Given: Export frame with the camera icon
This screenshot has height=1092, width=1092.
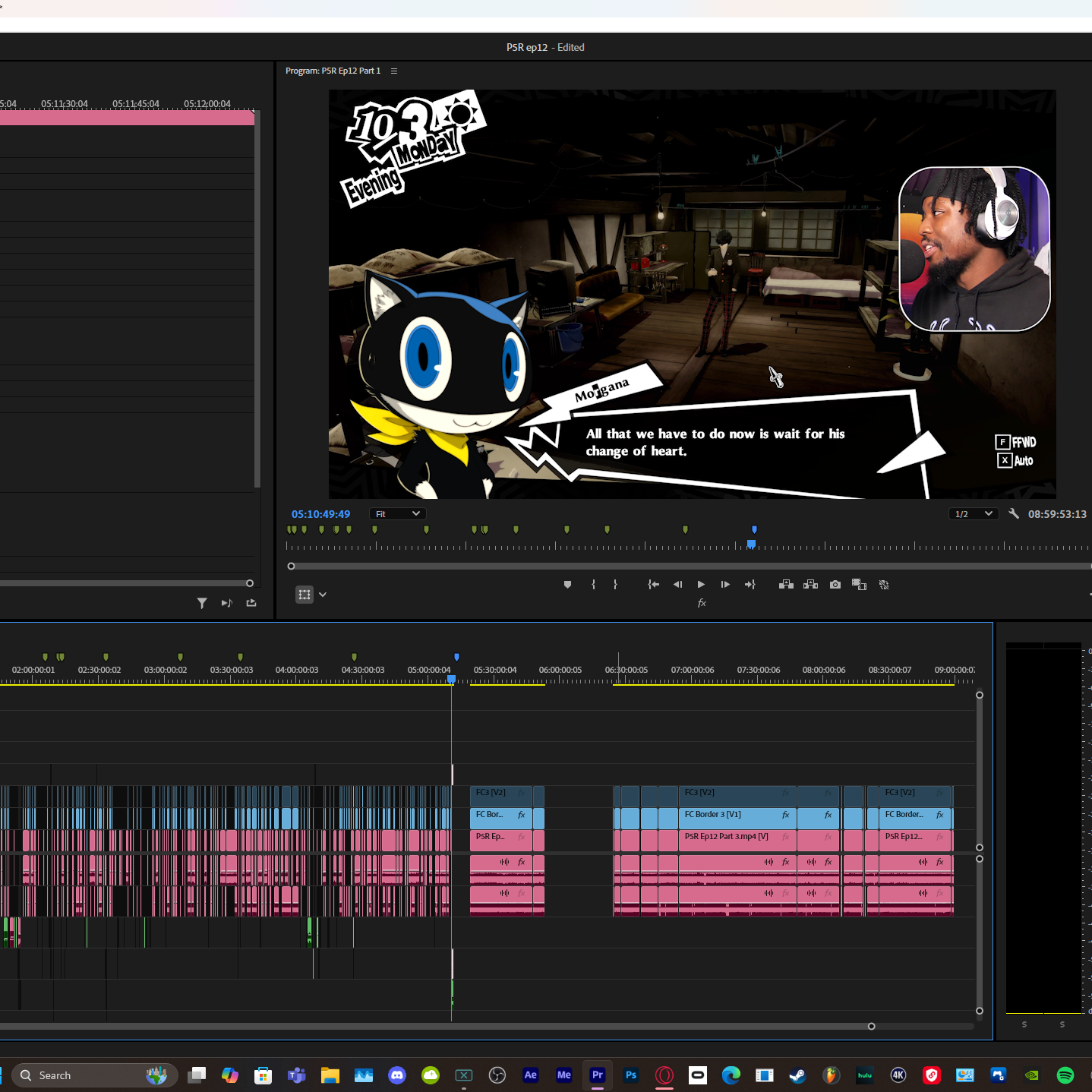Looking at the screenshot, I should [835, 585].
